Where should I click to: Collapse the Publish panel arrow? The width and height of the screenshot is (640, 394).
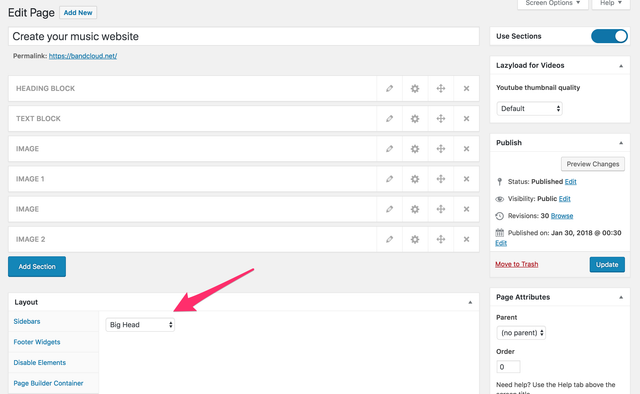[621, 143]
